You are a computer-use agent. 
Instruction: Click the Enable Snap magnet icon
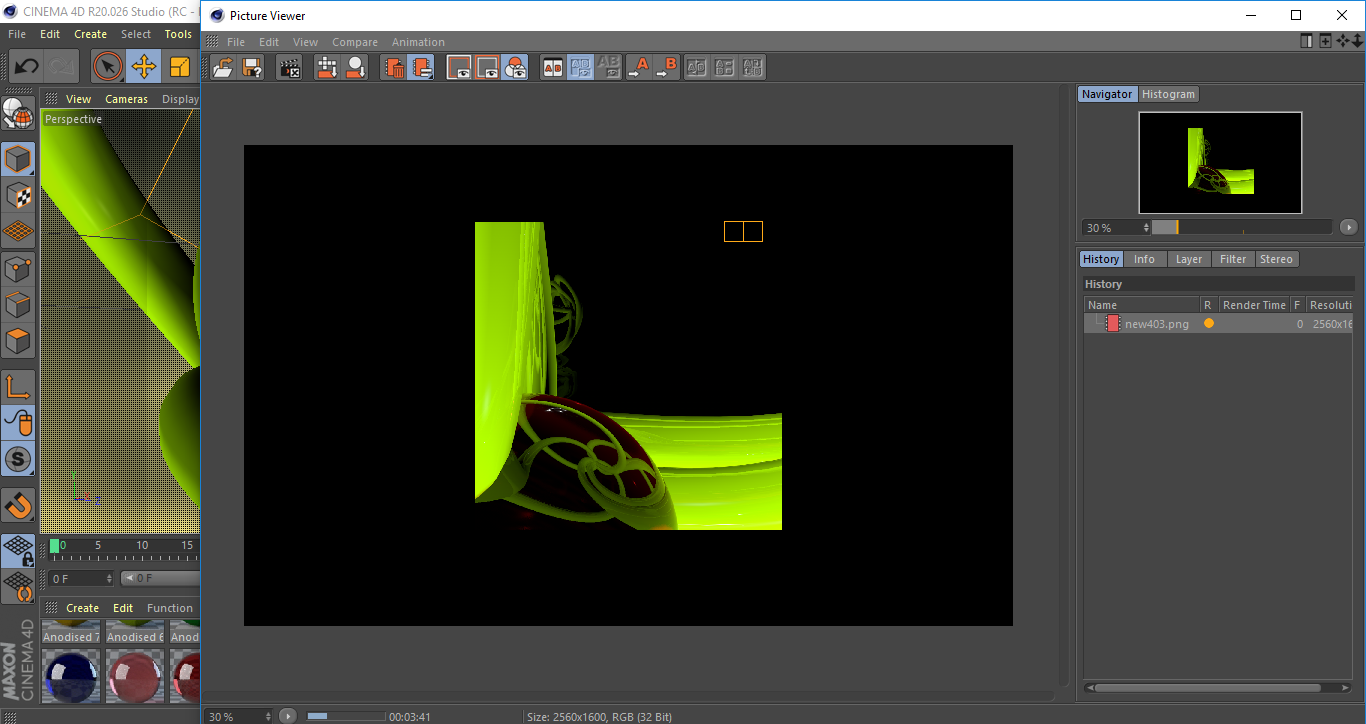(18, 504)
